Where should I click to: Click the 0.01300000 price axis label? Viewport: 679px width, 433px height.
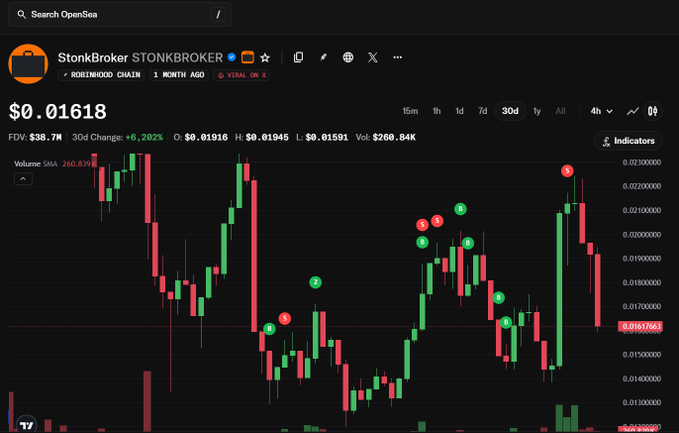point(642,402)
